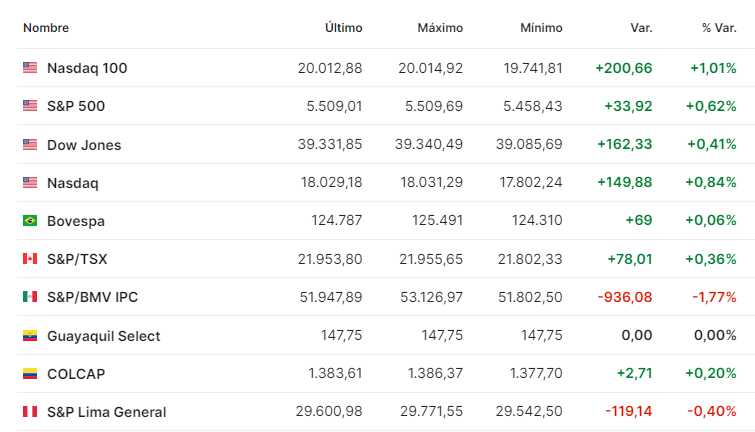Open the Nasdaq 100 index link
This screenshot has height=432, width=755.
point(87,68)
